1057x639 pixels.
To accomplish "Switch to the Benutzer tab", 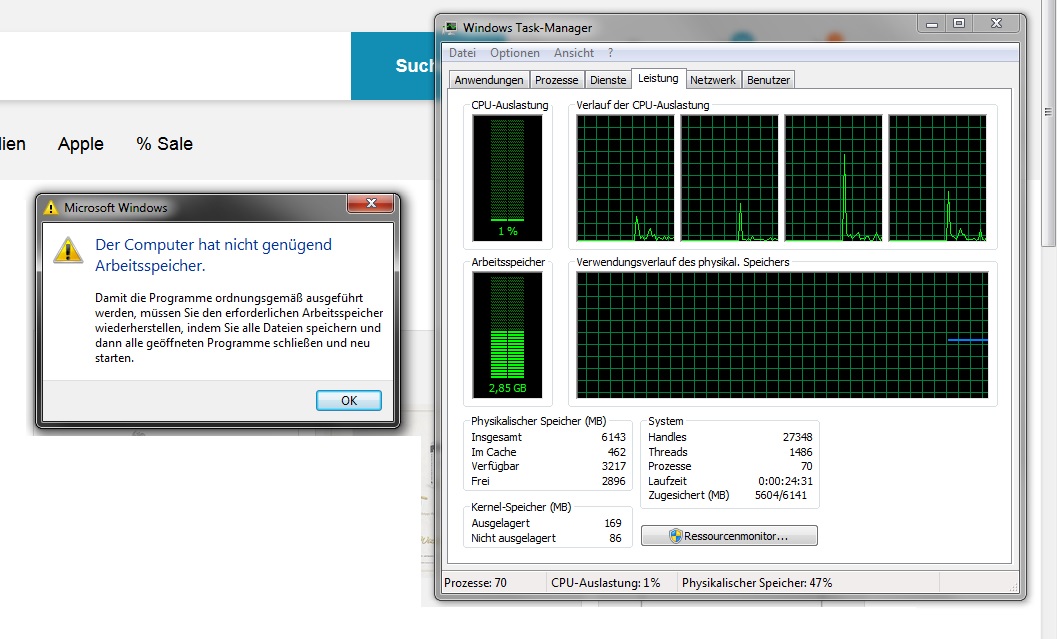I will click(x=768, y=80).
